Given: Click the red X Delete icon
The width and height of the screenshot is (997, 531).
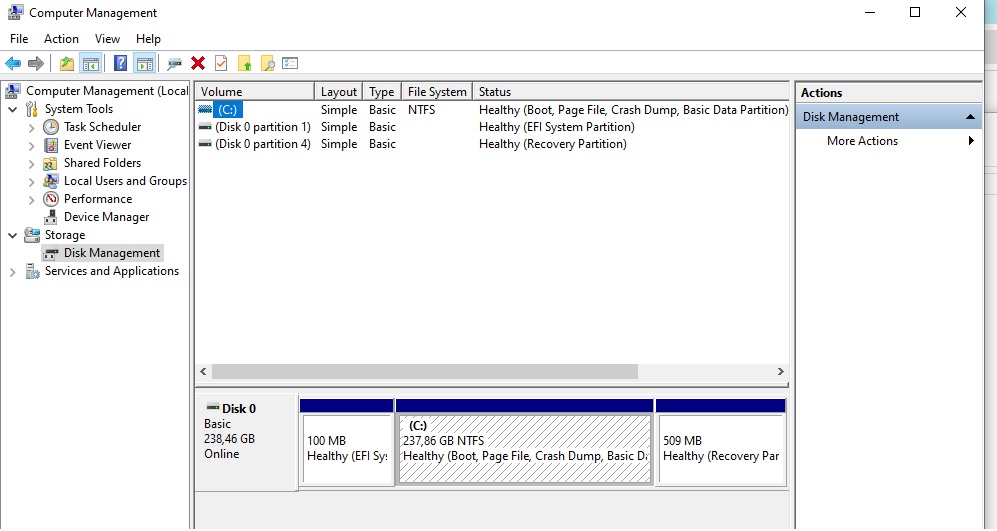Looking at the screenshot, I should 198,64.
